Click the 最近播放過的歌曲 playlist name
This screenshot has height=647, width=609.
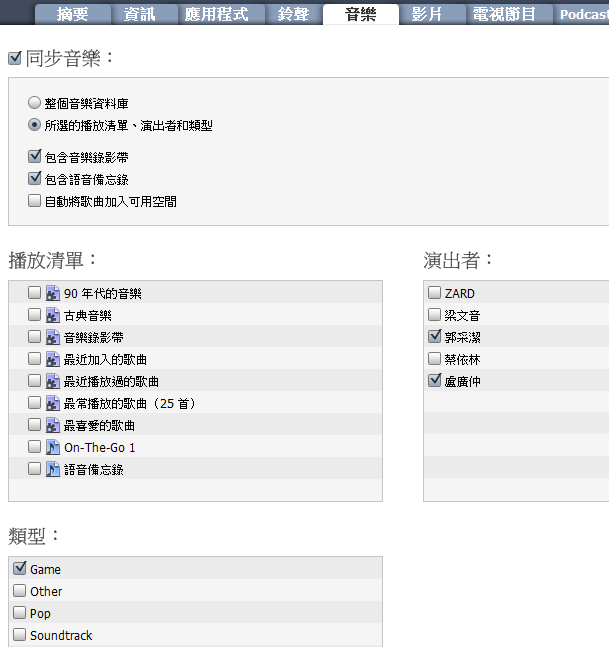tap(111, 382)
